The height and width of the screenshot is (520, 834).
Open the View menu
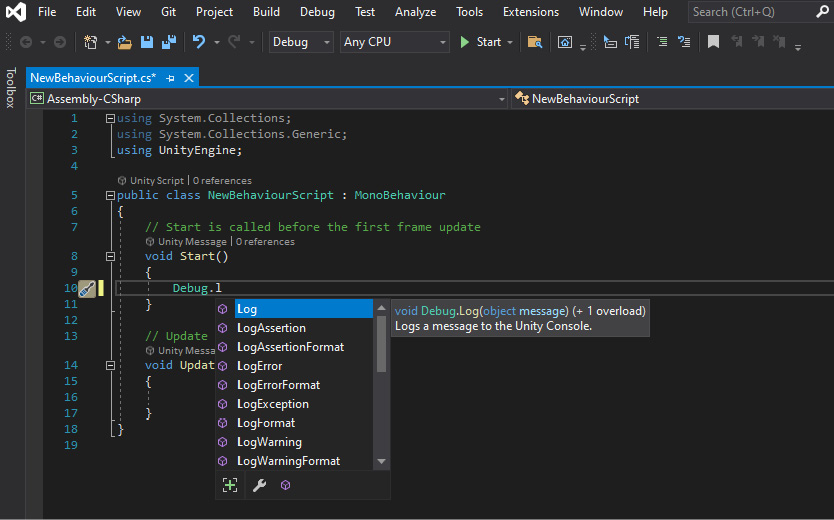pos(128,12)
